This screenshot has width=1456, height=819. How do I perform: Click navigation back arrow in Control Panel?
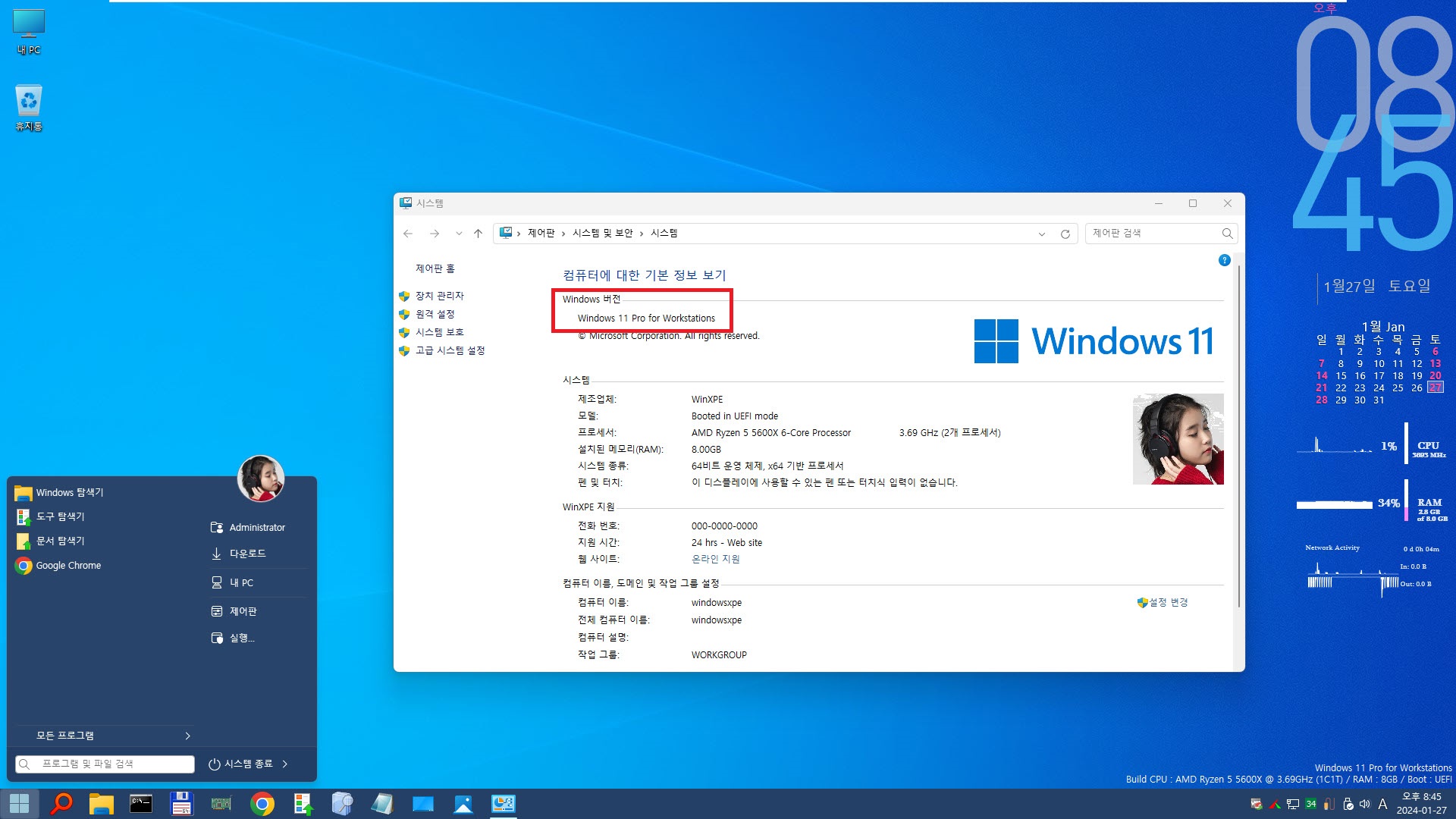click(x=408, y=233)
